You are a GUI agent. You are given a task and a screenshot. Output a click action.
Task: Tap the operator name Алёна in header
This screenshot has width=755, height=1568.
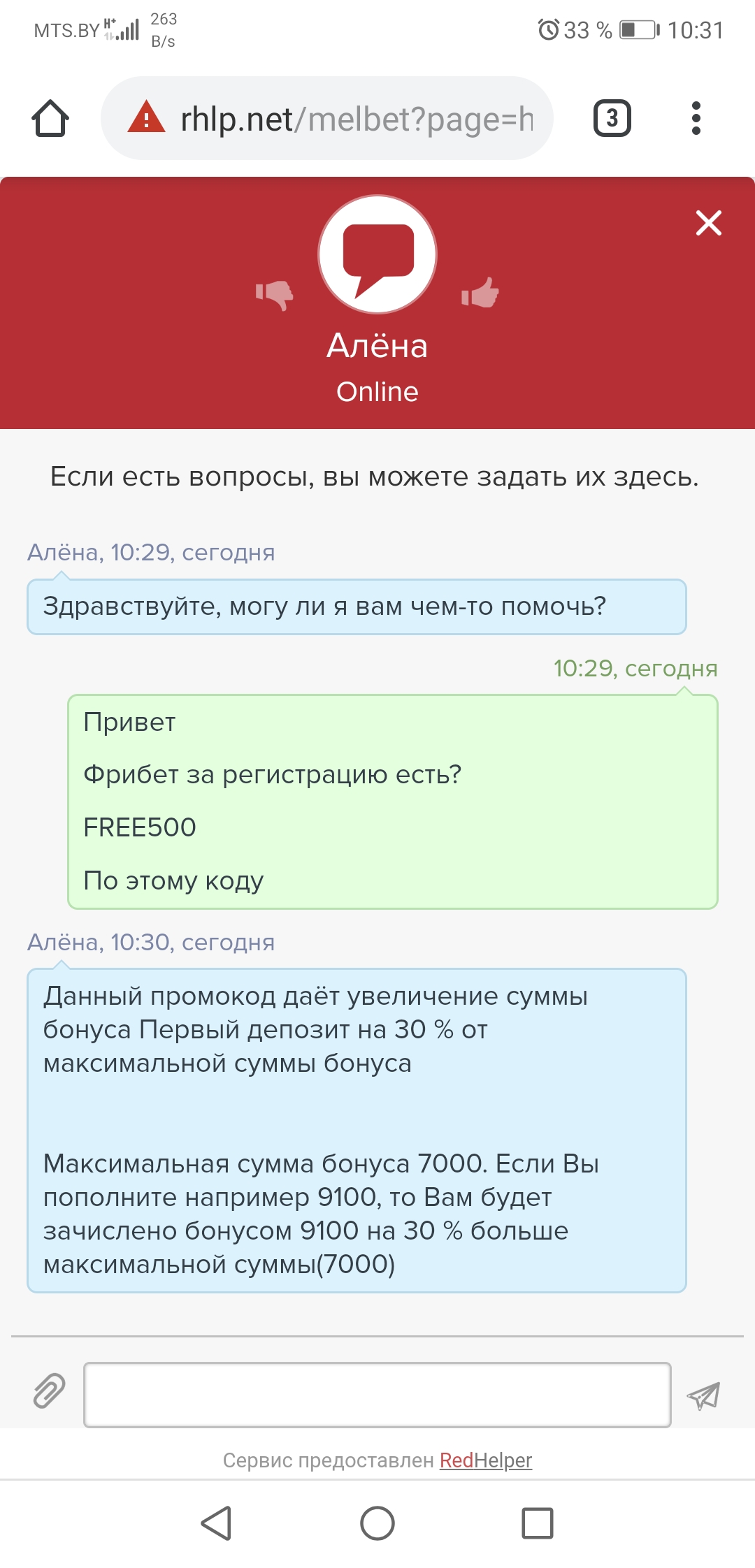coord(377,346)
